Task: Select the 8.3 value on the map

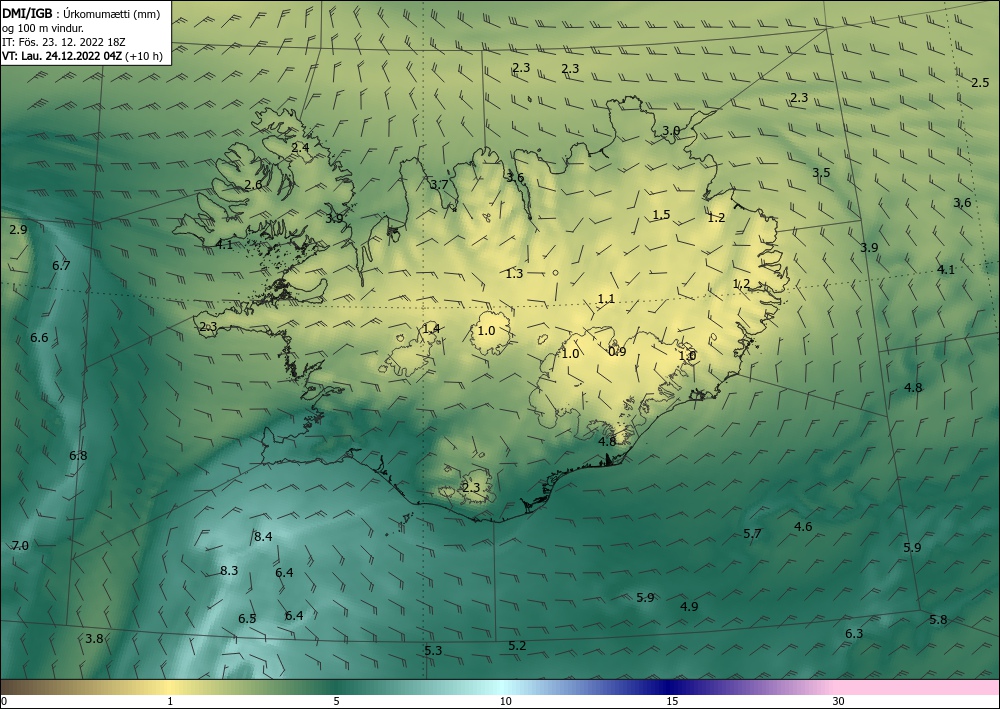Action: pyautogui.click(x=229, y=571)
